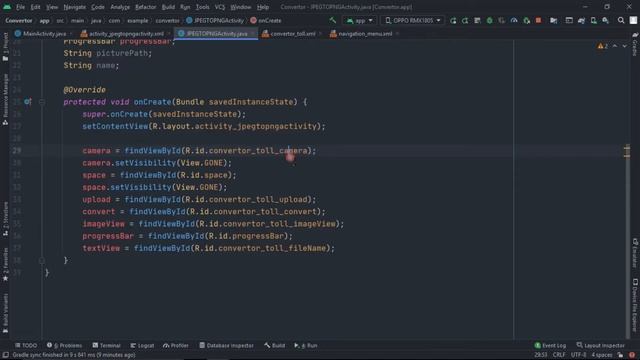Open the Layout Inspector
Image resolution: width=640 pixels, height=360 pixels.
point(600,345)
